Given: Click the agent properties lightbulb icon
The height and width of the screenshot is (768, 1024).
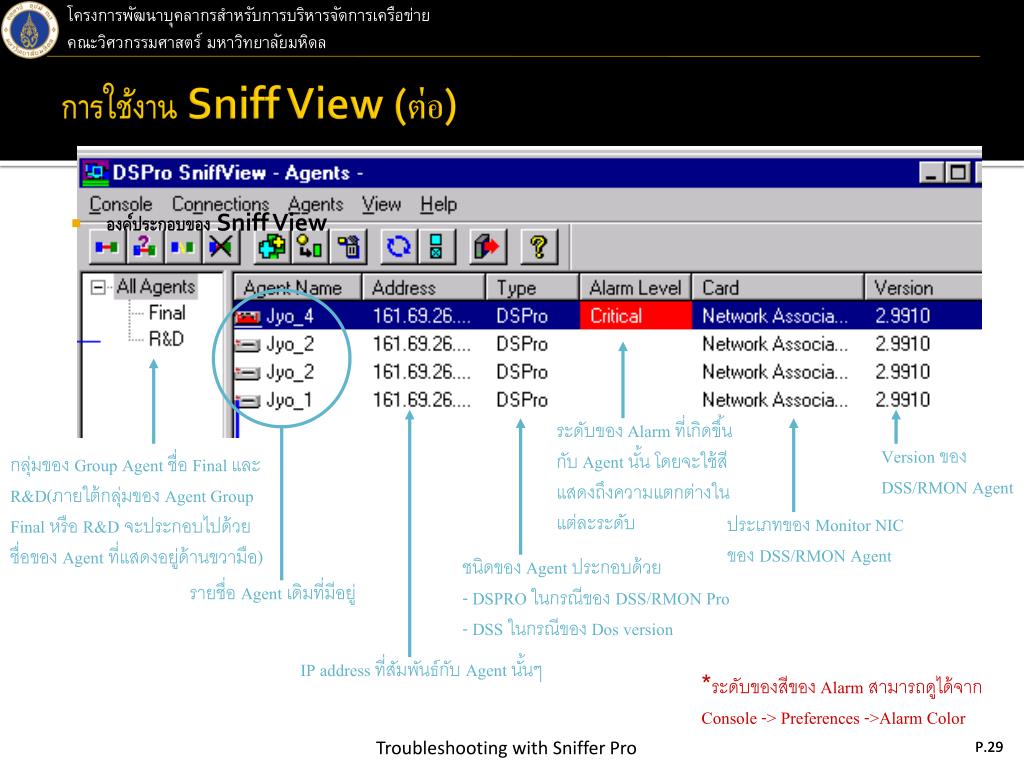Looking at the screenshot, I should [310, 247].
